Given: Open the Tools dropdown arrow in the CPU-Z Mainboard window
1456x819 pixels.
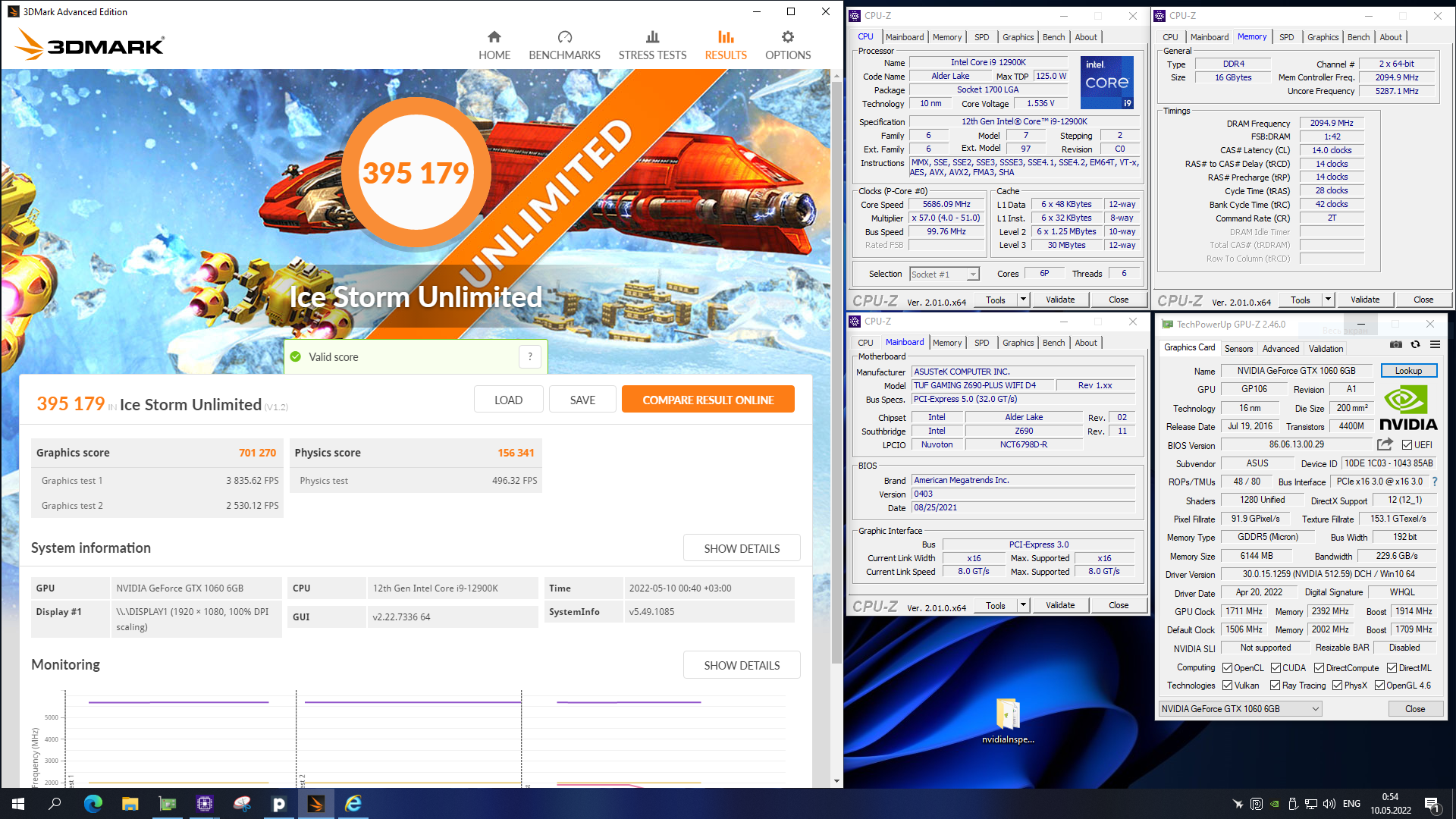Looking at the screenshot, I should 1022,605.
